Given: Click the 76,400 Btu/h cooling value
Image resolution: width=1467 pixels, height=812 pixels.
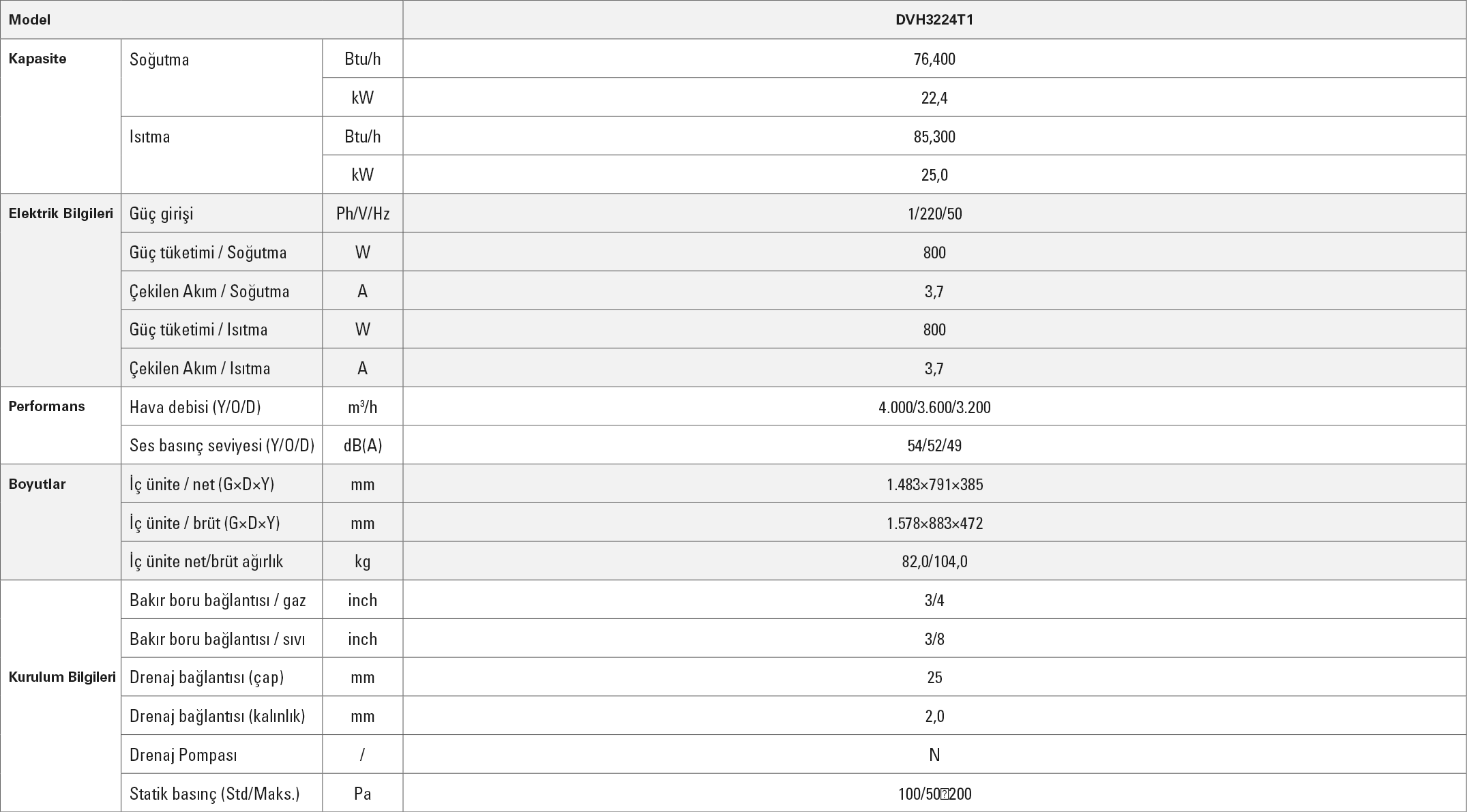Looking at the screenshot, I should click(x=934, y=59).
